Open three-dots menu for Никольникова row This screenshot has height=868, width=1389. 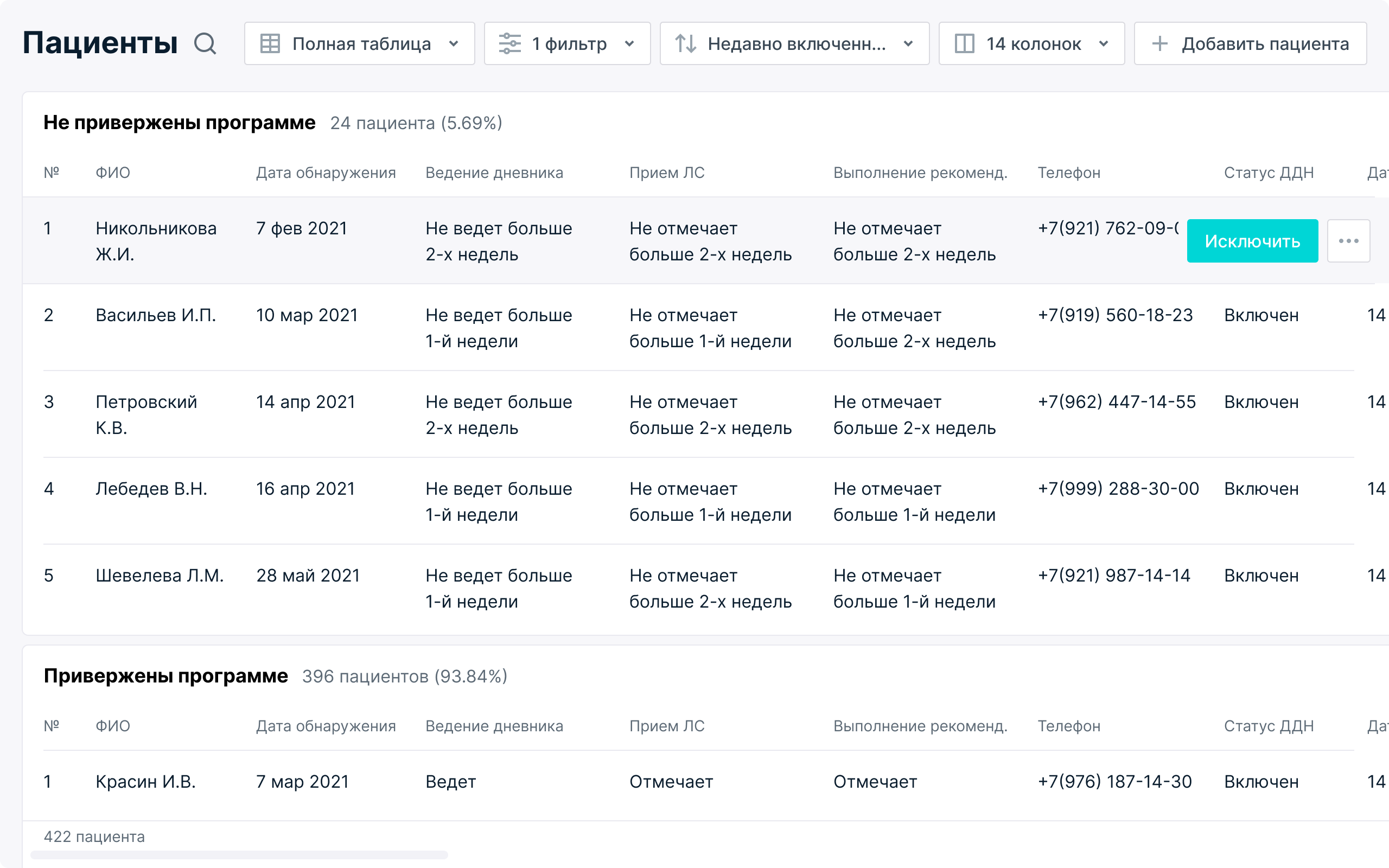(x=1348, y=241)
